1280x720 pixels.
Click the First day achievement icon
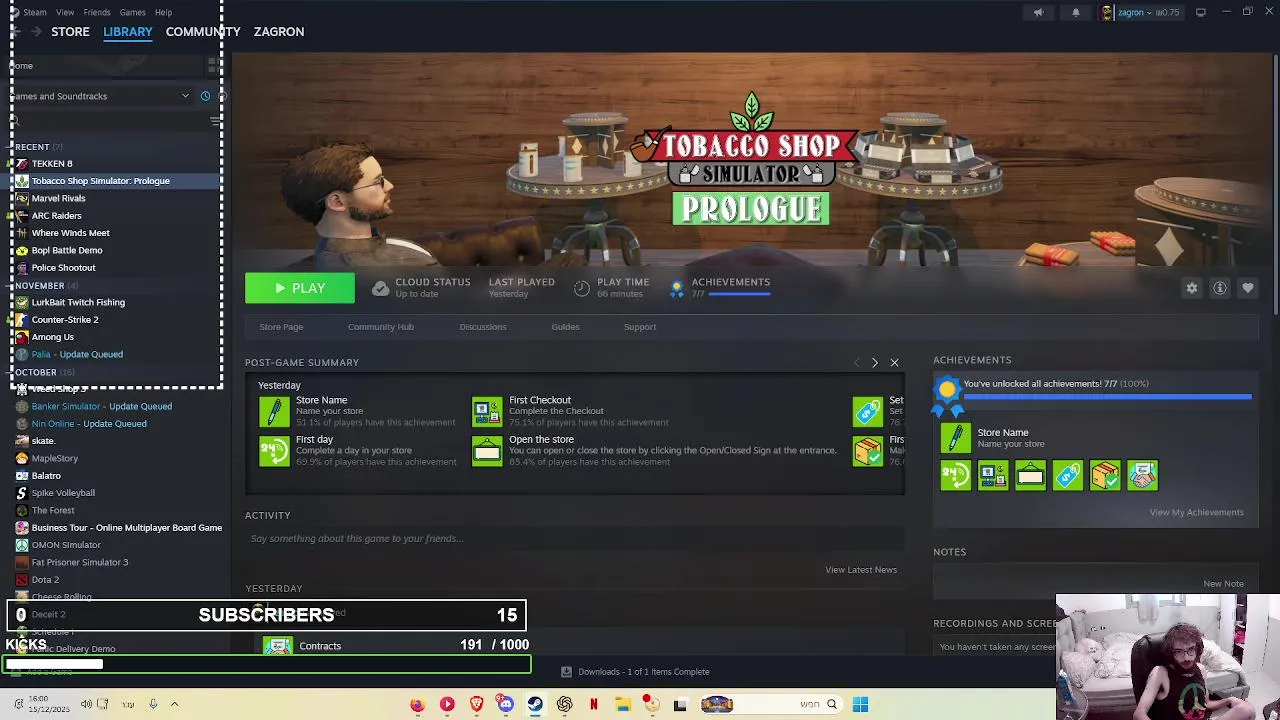click(274, 451)
